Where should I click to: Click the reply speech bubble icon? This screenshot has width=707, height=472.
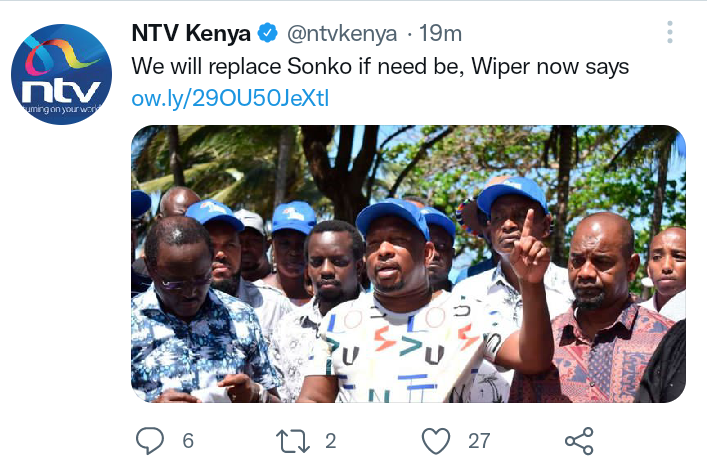(x=150, y=440)
